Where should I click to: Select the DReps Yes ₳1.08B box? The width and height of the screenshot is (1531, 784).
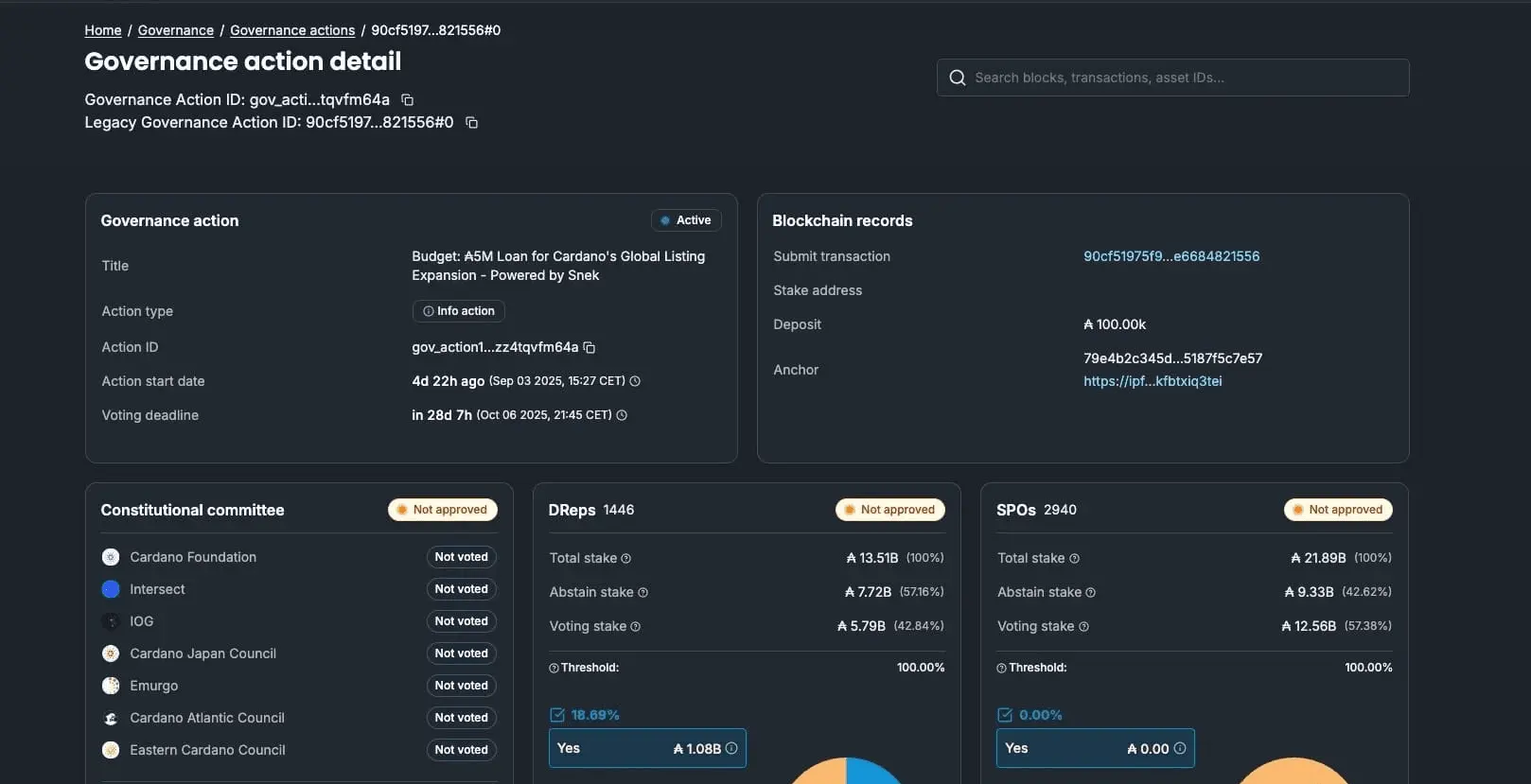coord(647,748)
